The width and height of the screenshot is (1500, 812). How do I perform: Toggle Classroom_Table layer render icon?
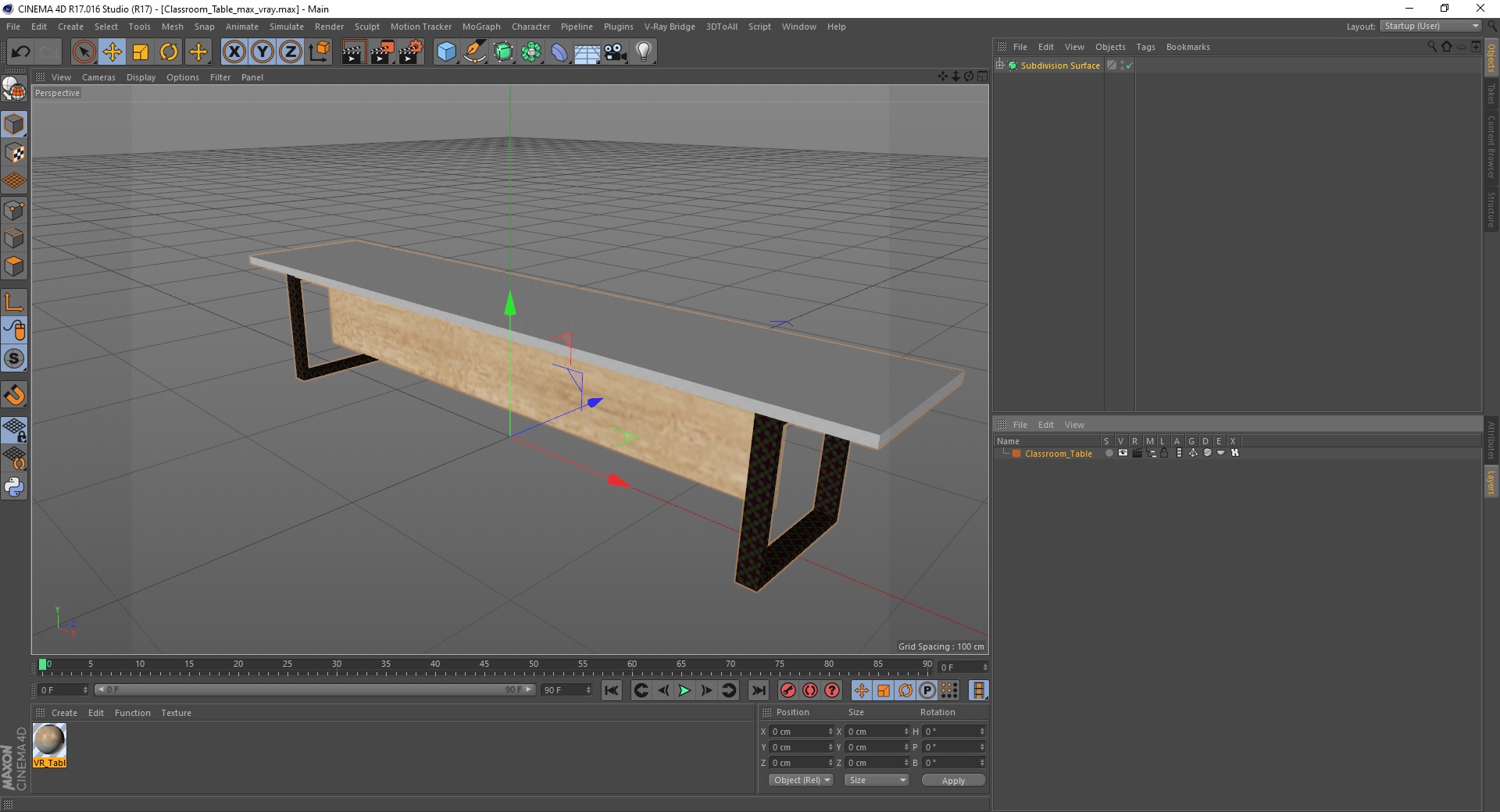(1137, 453)
